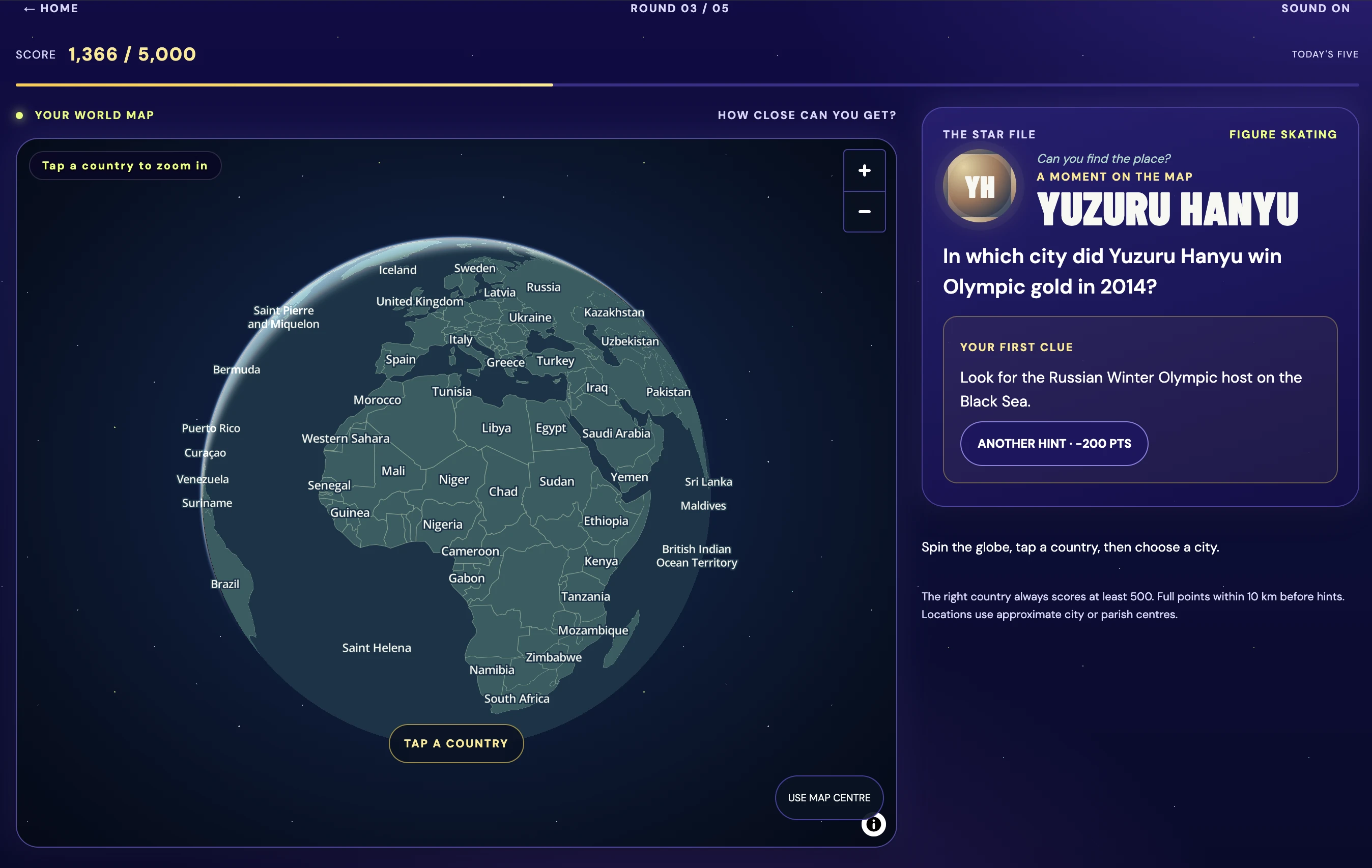This screenshot has height=868, width=1372.
Task: Tap Sudan on the globe
Action: 556,481
